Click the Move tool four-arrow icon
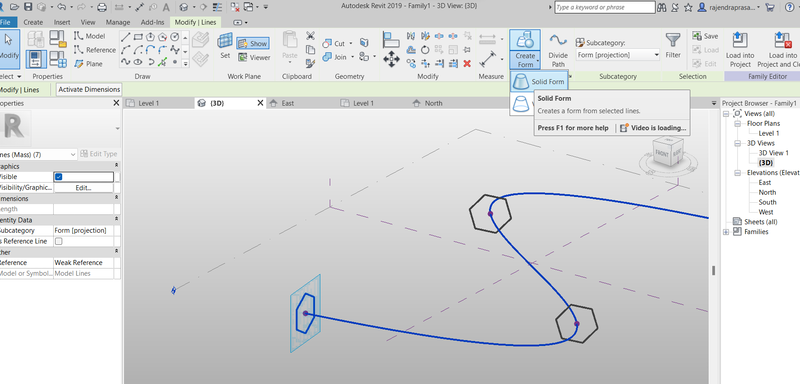This screenshot has width=800, height=384. pos(391,59)
